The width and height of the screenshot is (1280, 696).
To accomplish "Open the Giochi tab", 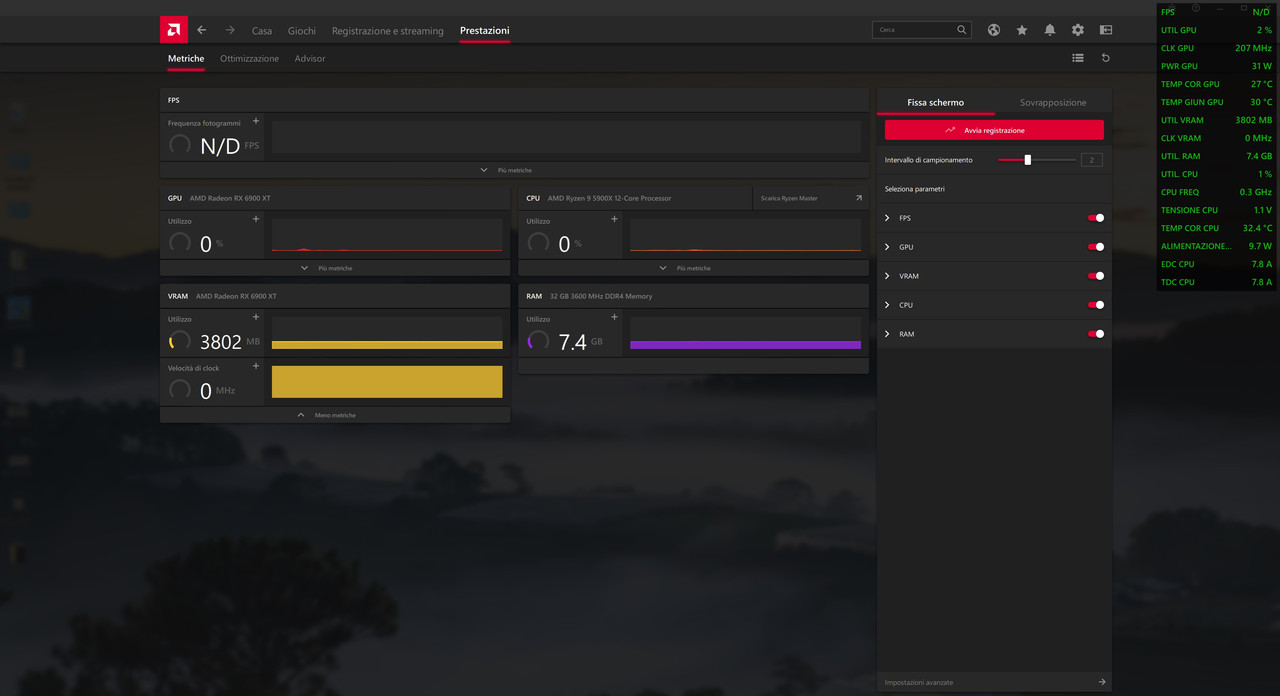I will coord(302,31).
